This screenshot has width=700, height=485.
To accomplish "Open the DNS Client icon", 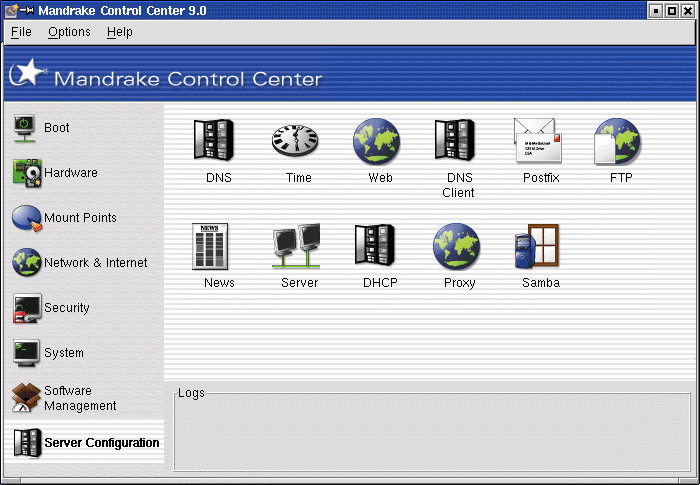I will click(454, 140).
